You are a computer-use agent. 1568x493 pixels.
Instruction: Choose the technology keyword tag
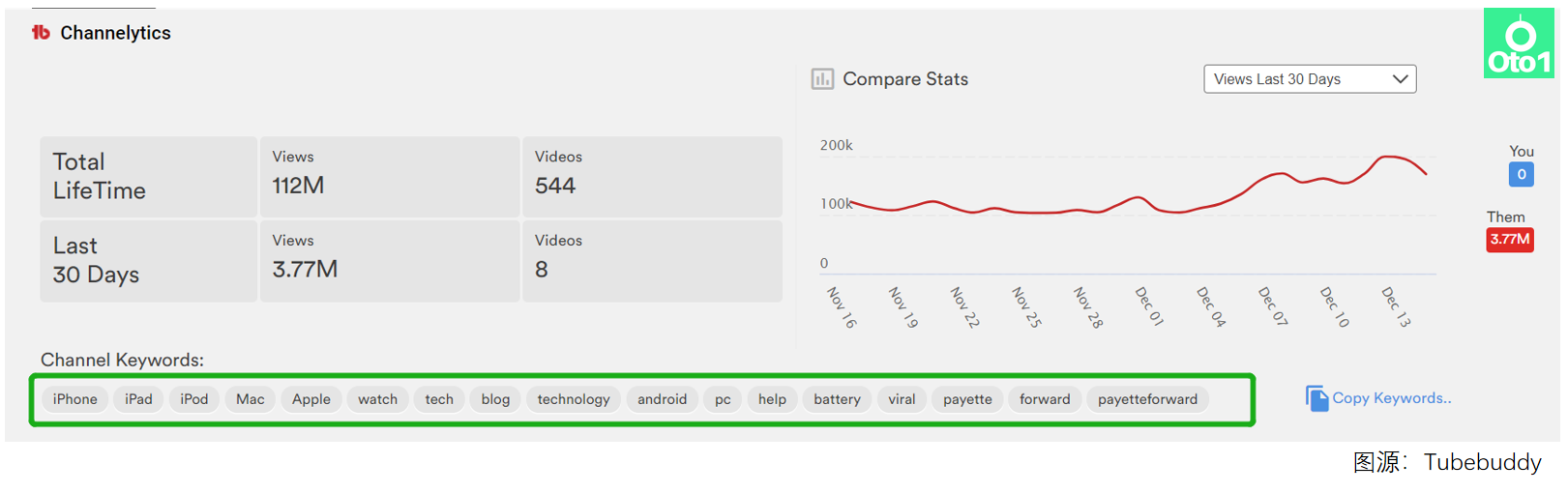click(574, 399)
